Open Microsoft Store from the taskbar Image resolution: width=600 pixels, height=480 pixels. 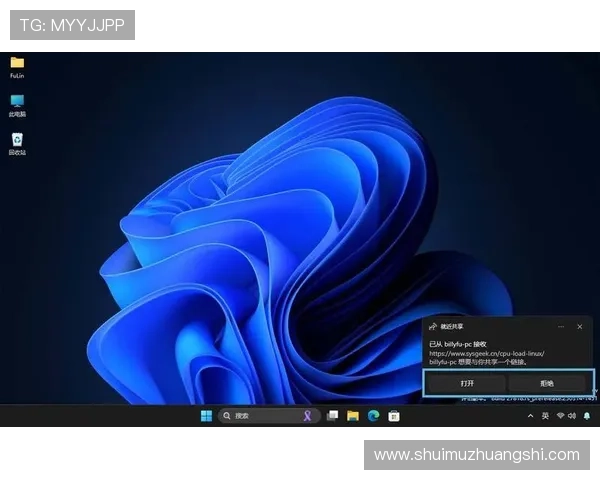(x=393, y=416)
